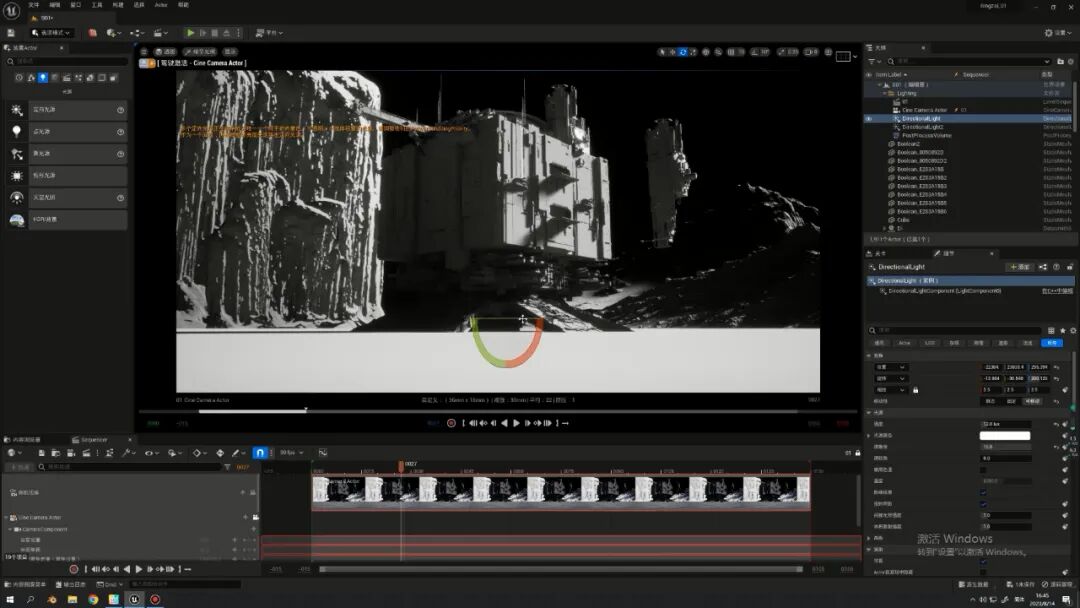Click the Outliner add folder icon
1080x608 pixels.
pyautogui.click(x=1060, y=61)
